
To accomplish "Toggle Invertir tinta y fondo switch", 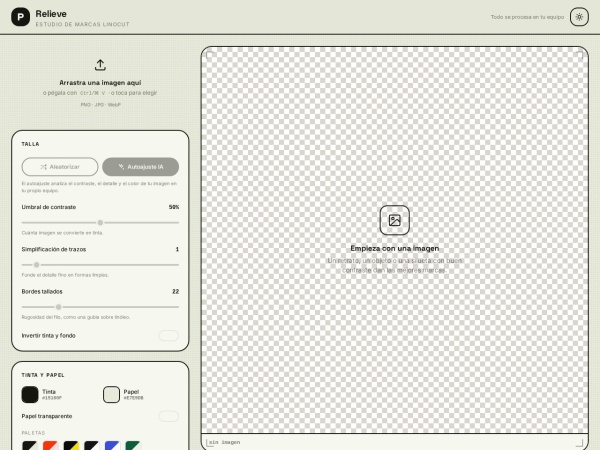I will point(169,336).
